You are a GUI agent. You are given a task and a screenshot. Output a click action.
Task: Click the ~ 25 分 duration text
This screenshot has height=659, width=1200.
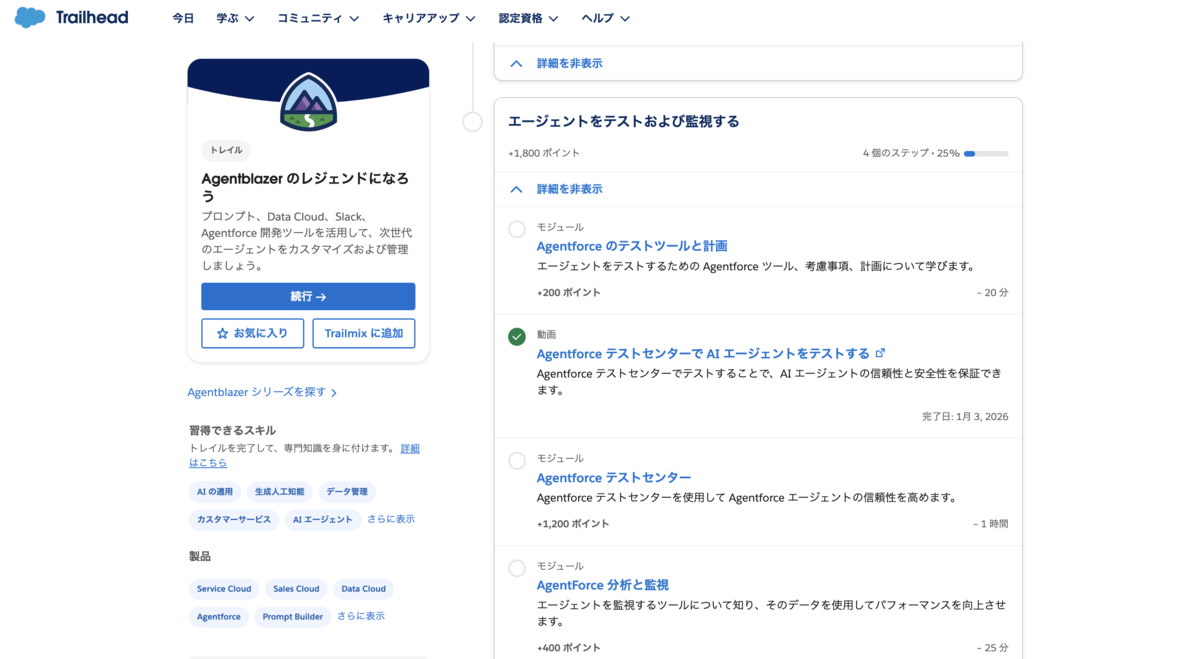pos(993,647)
